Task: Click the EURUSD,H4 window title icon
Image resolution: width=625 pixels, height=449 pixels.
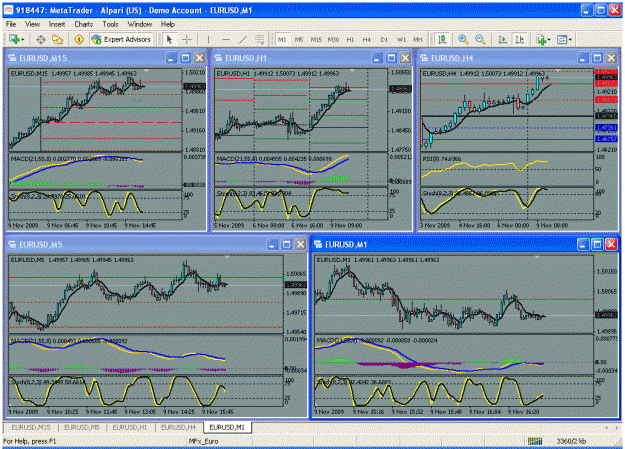Action: pyautogui.click(x=424, y=58)
